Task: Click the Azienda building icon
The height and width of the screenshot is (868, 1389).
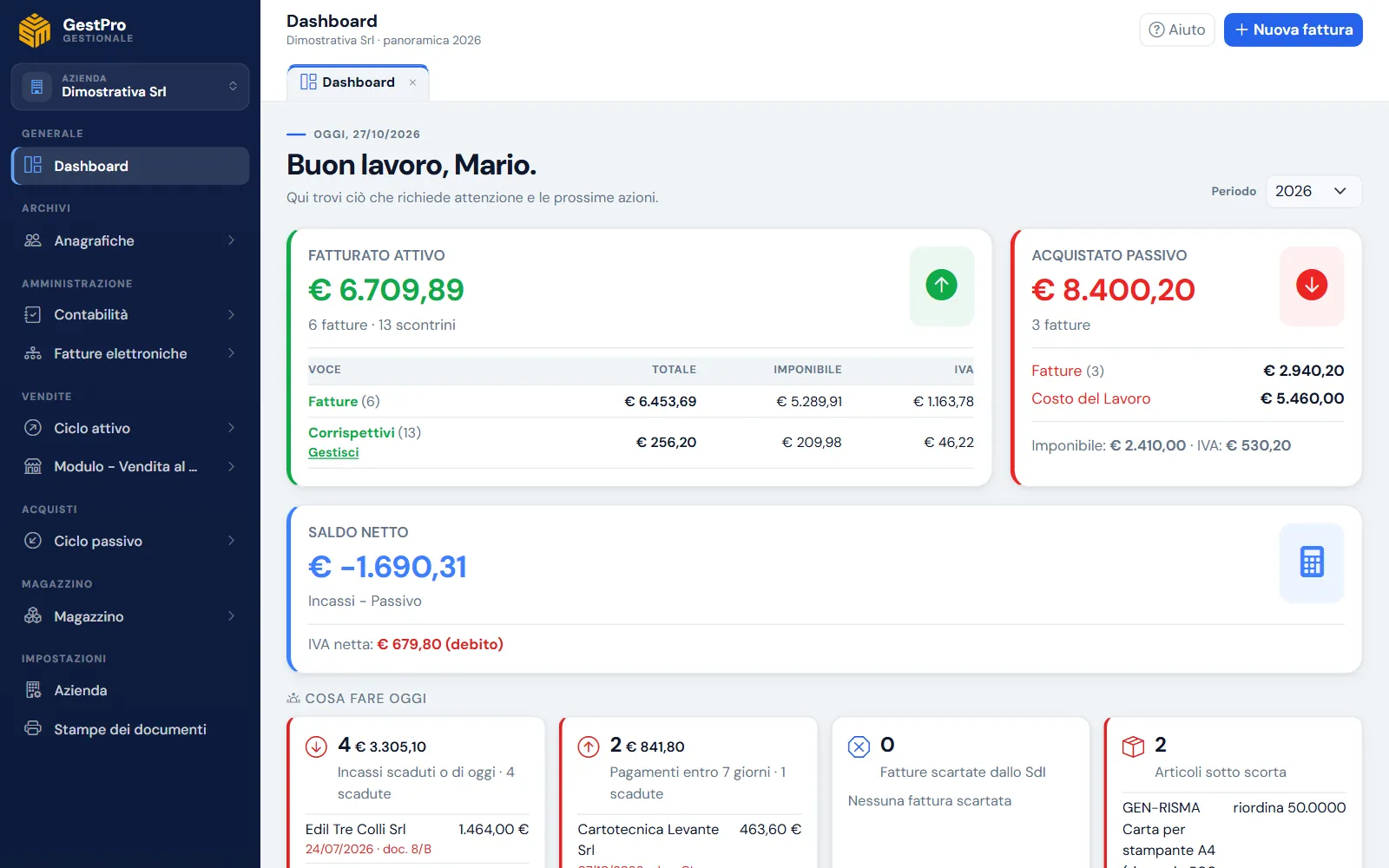Action: click(33, 690)
